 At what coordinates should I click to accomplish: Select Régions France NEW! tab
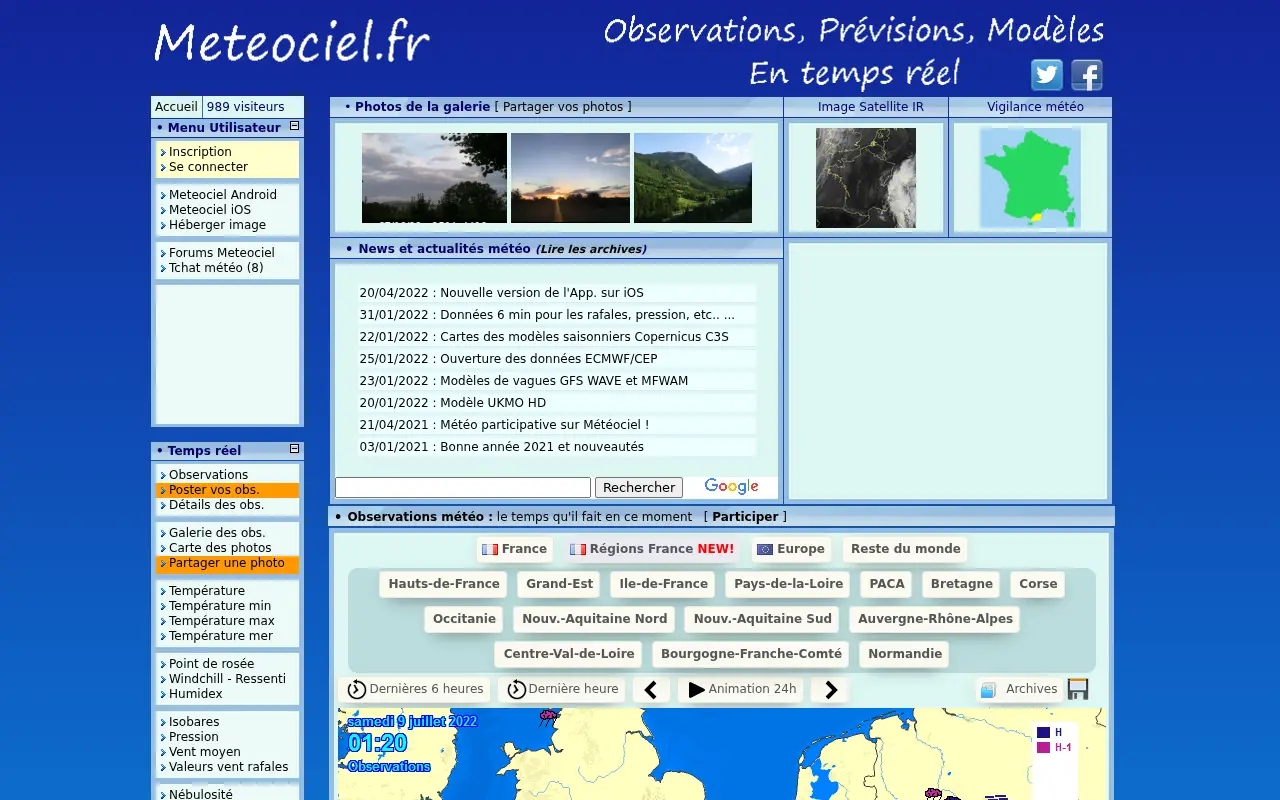(x=652, y=549)
